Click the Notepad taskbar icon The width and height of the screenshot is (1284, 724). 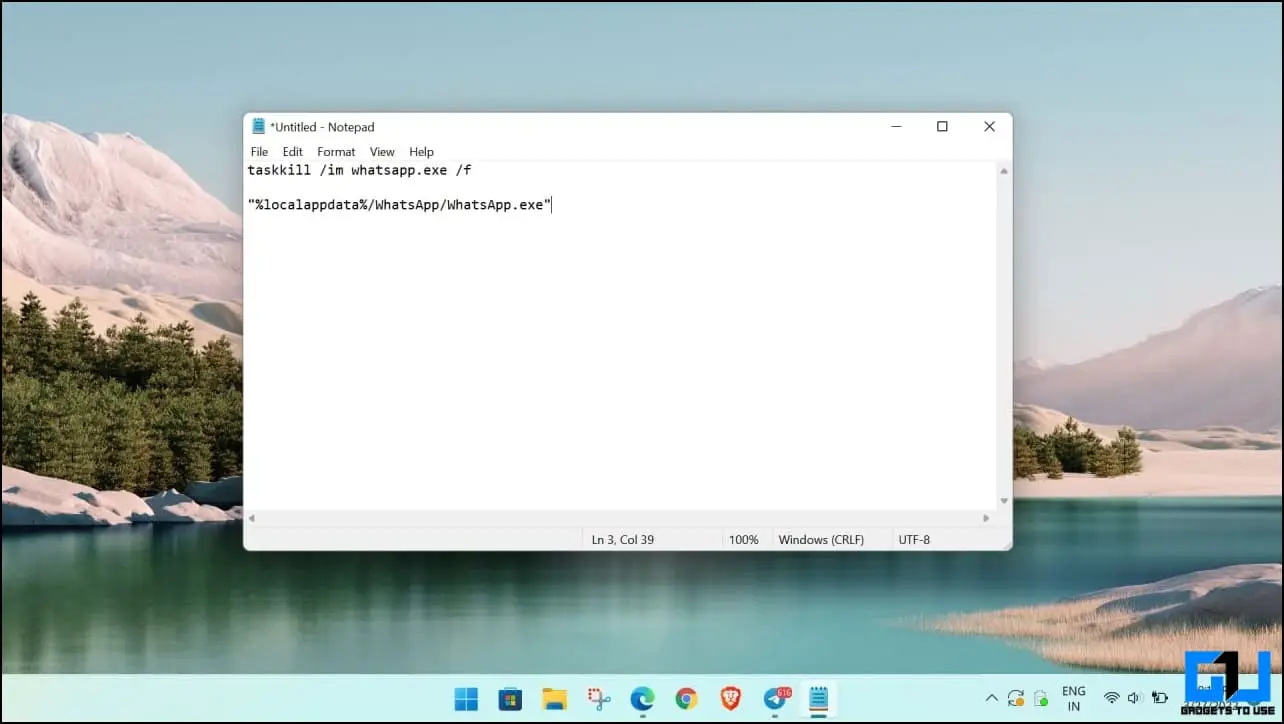[x=818, y=698]
